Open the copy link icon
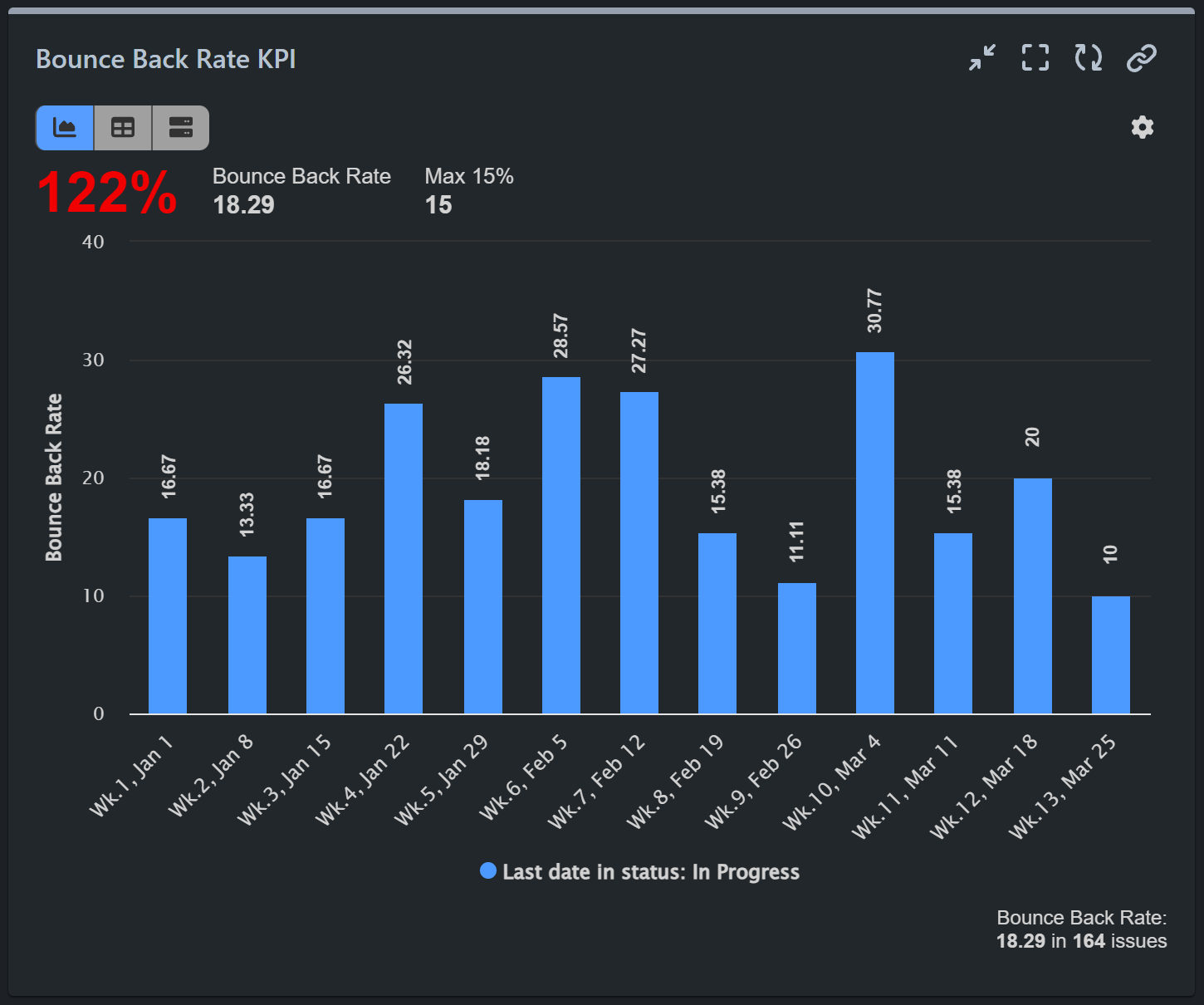 pyautogui.click(x=1140, y=58)
